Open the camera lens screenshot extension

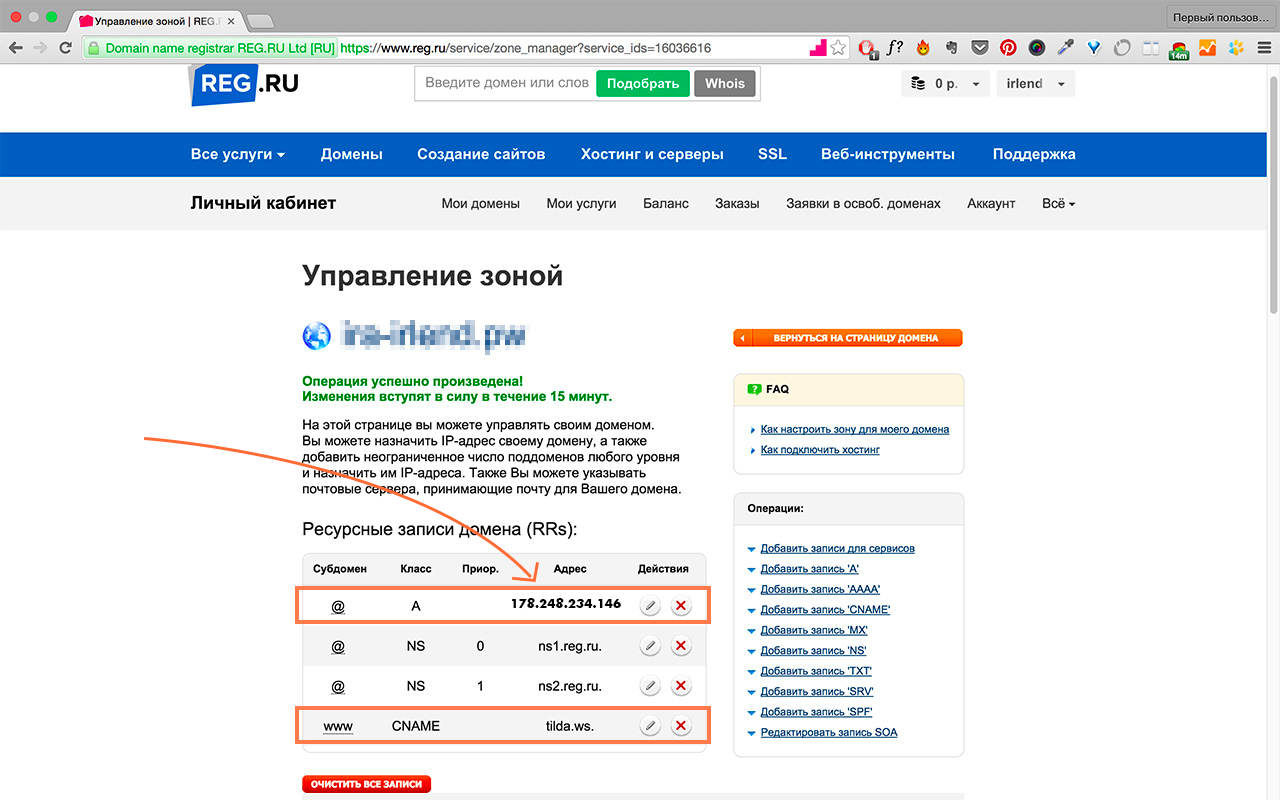click(1037, 47)
